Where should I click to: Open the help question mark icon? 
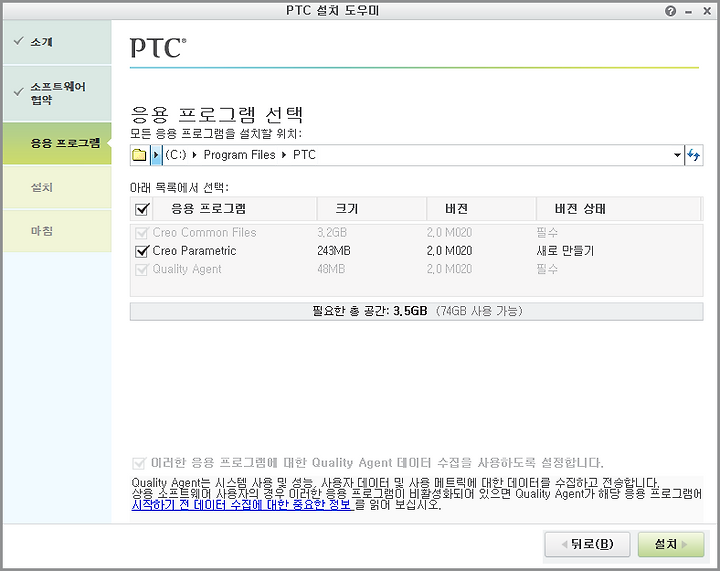coord(670,11)
